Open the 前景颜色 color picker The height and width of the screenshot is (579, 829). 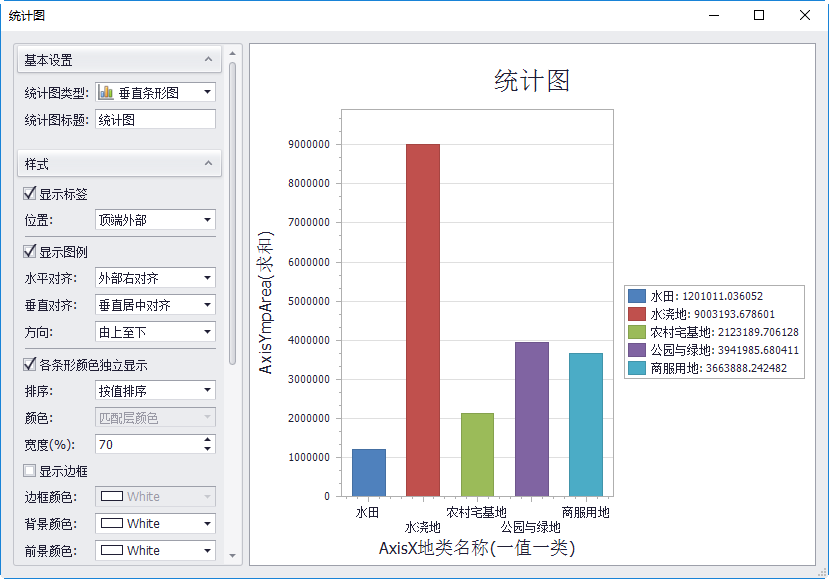tap(207, 551)
